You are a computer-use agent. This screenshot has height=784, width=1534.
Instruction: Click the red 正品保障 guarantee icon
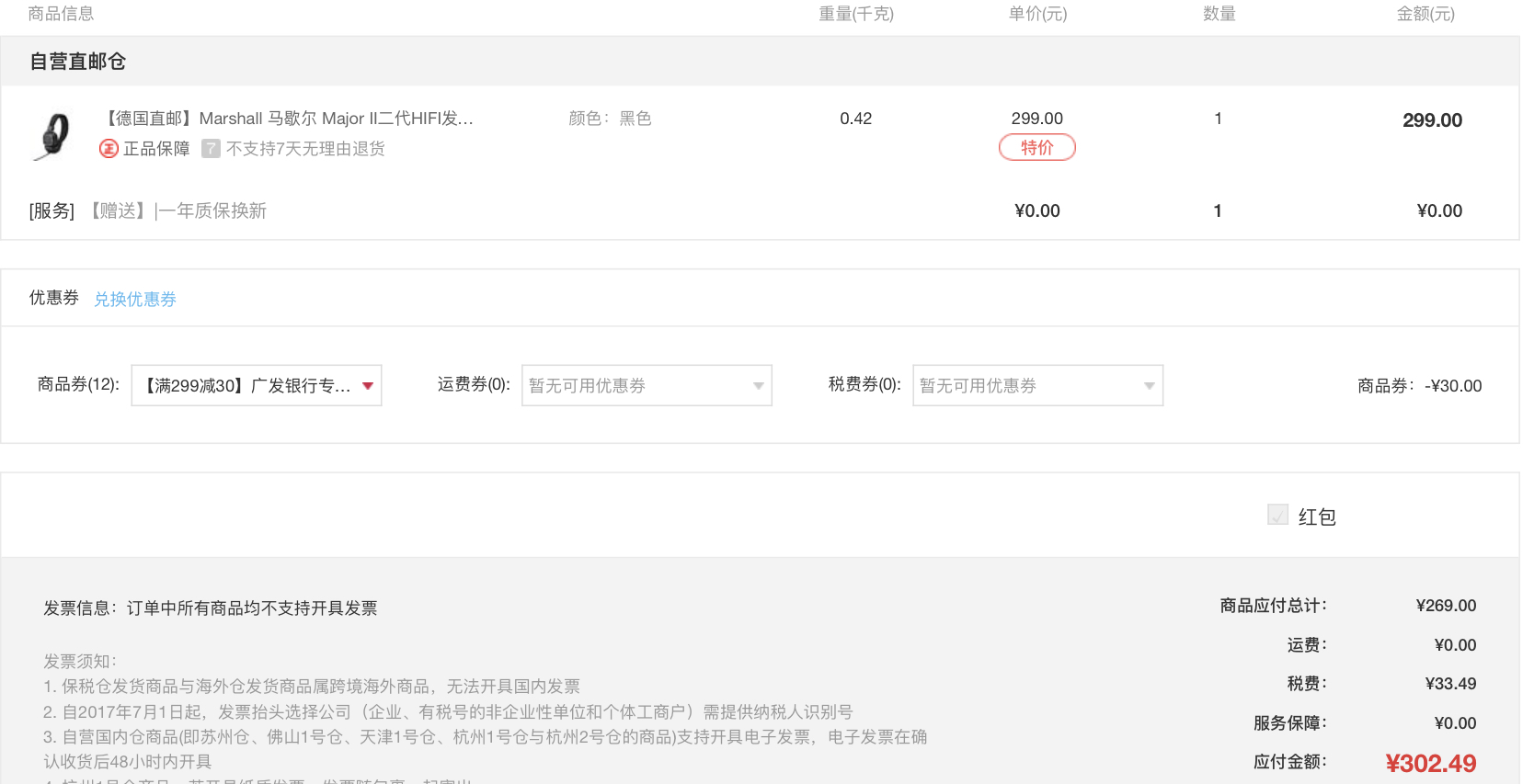[x=109, y=149]
